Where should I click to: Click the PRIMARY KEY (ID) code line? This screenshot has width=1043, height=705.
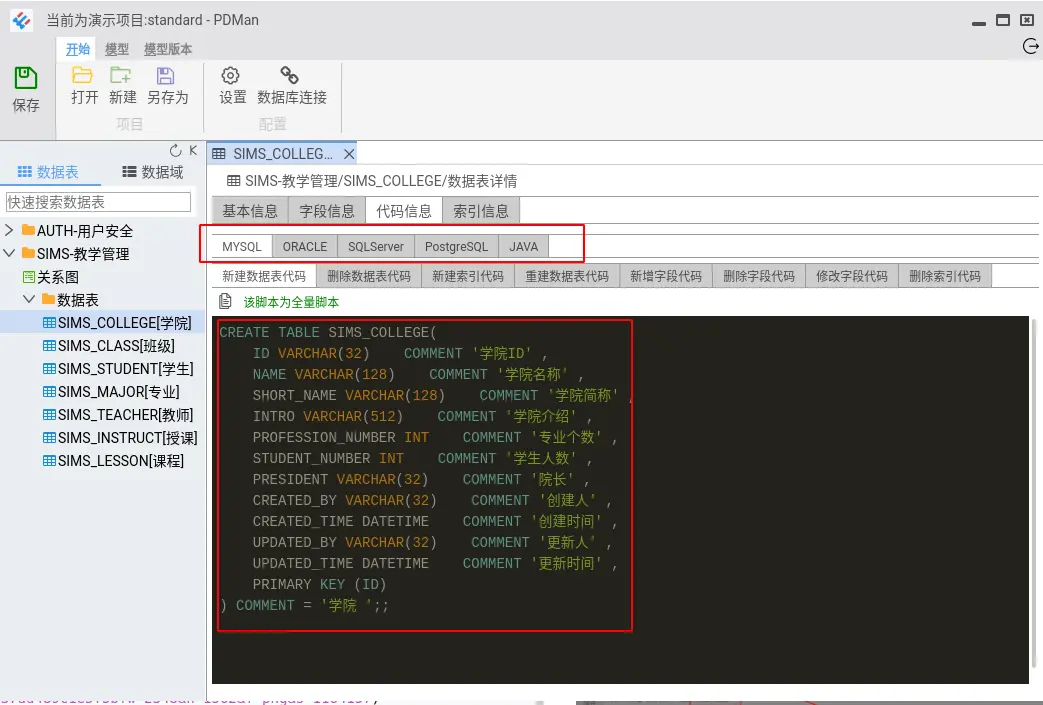click(319, 584)
